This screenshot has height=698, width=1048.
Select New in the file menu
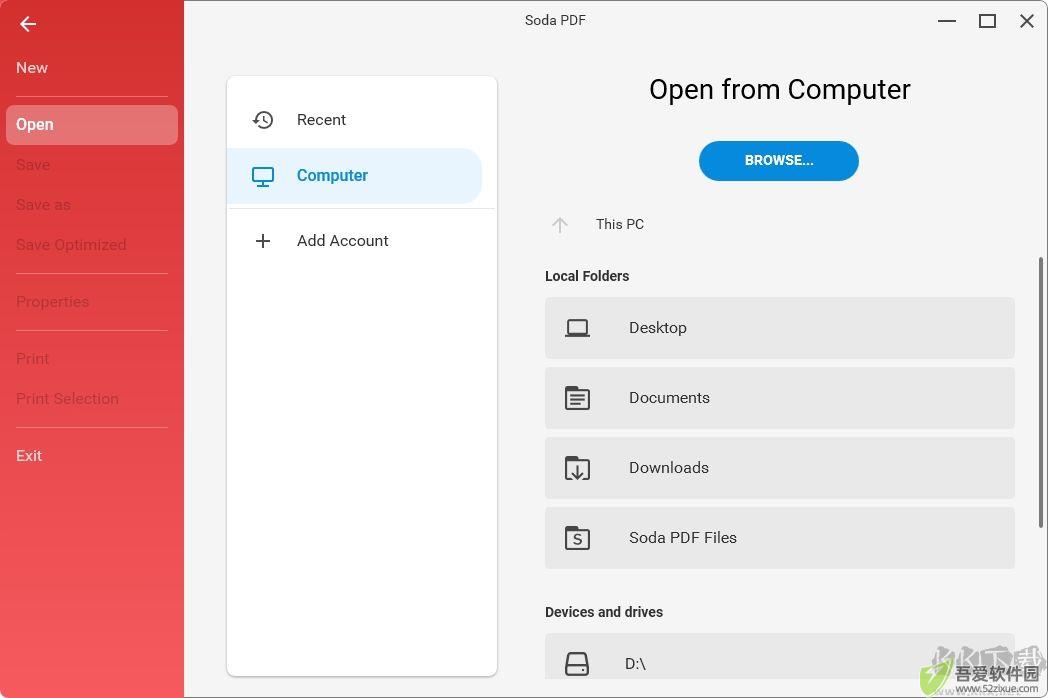point(32,68)
